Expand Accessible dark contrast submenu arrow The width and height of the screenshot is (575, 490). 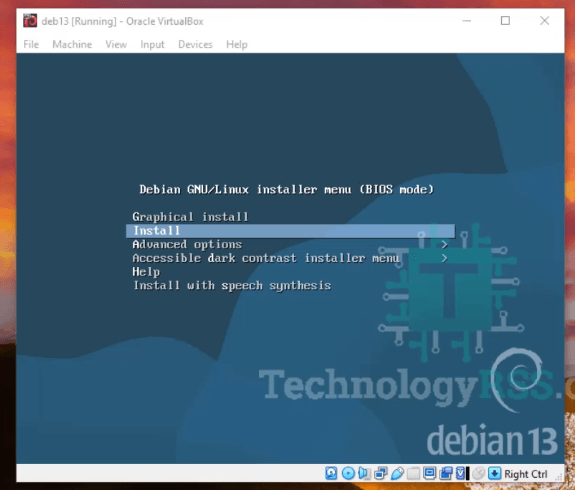click(x=444, y=258)
